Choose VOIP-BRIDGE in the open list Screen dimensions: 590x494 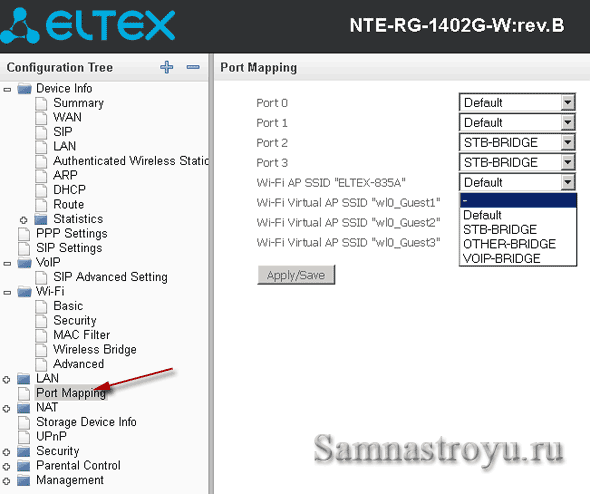click(518, 259)
